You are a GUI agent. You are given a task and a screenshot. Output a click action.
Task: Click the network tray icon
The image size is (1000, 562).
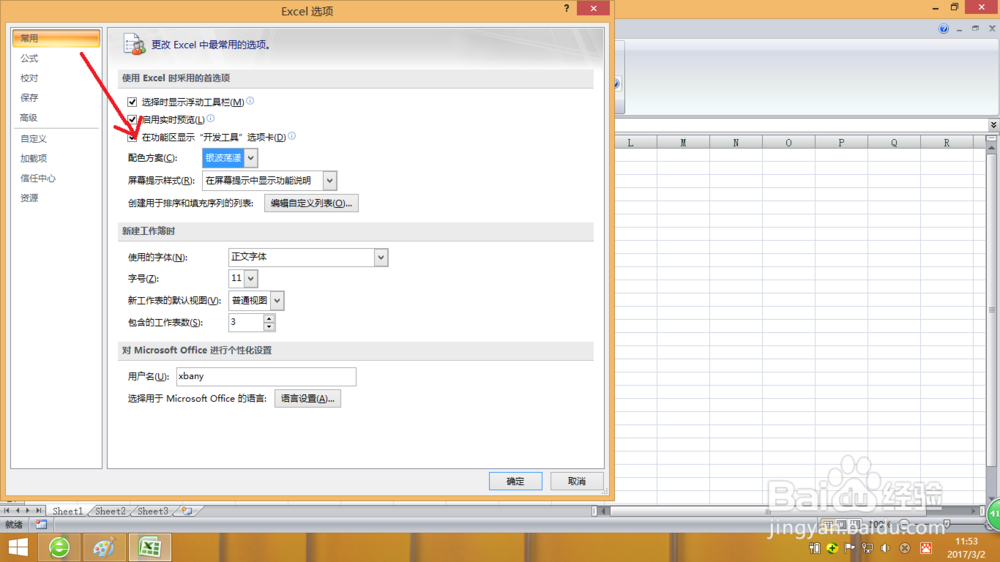click(x=867, y=548)
